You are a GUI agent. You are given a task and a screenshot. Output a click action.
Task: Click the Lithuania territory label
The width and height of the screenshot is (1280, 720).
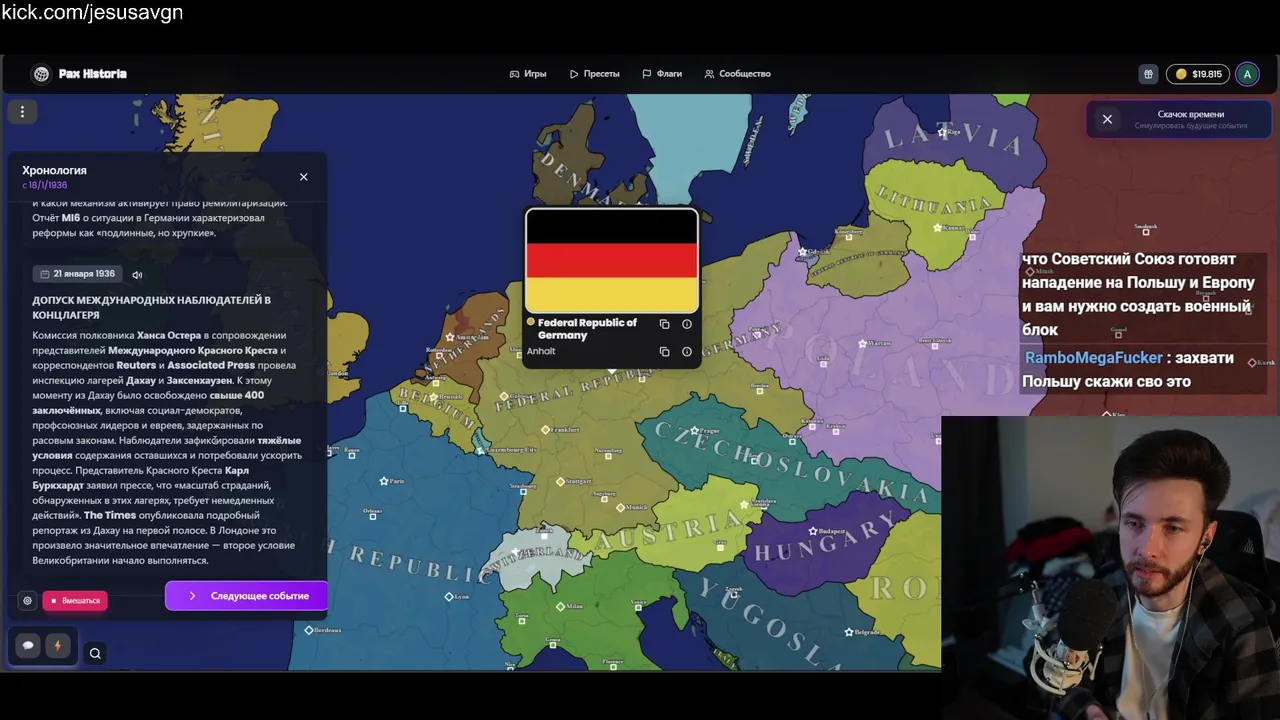click(x=935, y=200)
